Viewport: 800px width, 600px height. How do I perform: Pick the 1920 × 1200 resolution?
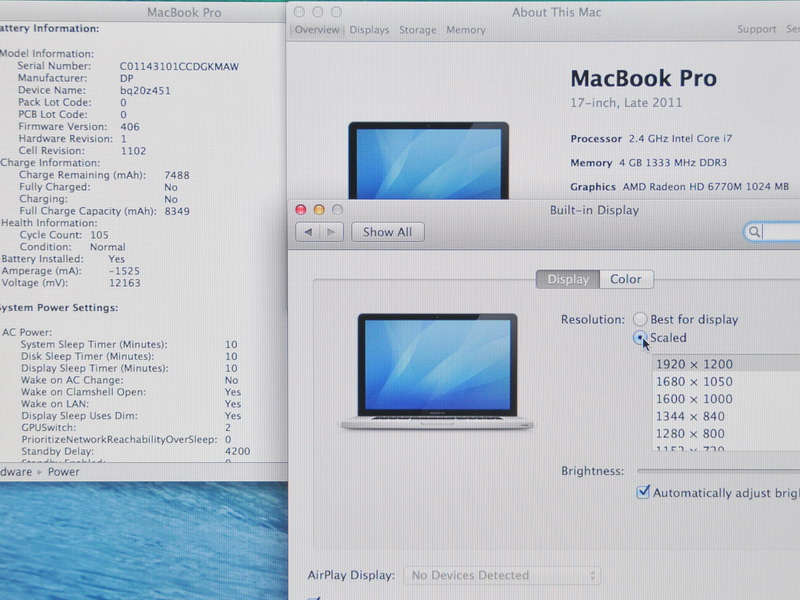tap(726, 364)
